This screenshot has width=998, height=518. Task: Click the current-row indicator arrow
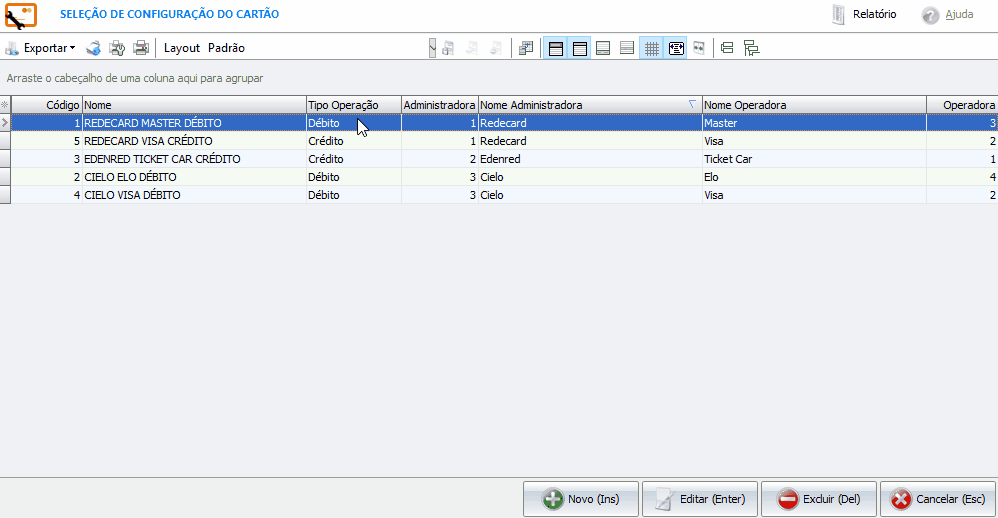(5, 123)
